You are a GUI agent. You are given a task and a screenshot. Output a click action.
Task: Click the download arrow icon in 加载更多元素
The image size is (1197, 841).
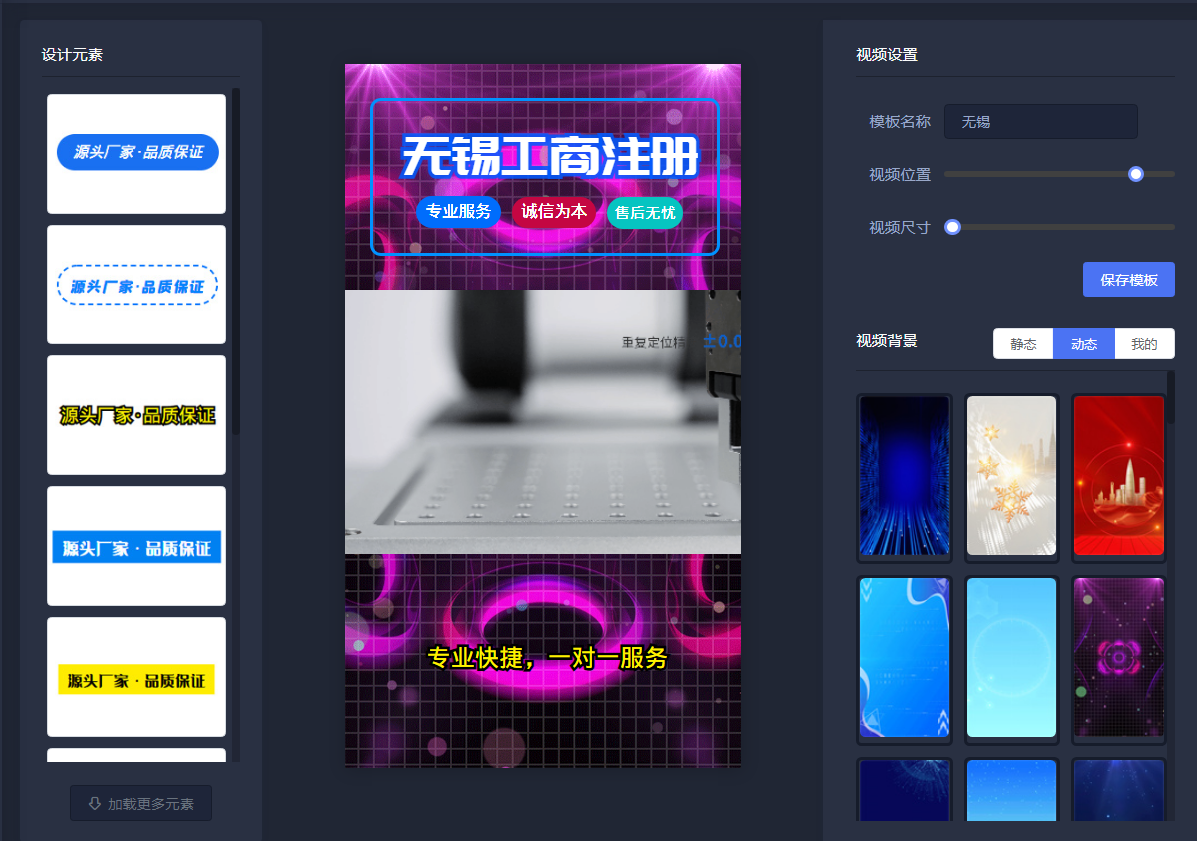[95, 804]
